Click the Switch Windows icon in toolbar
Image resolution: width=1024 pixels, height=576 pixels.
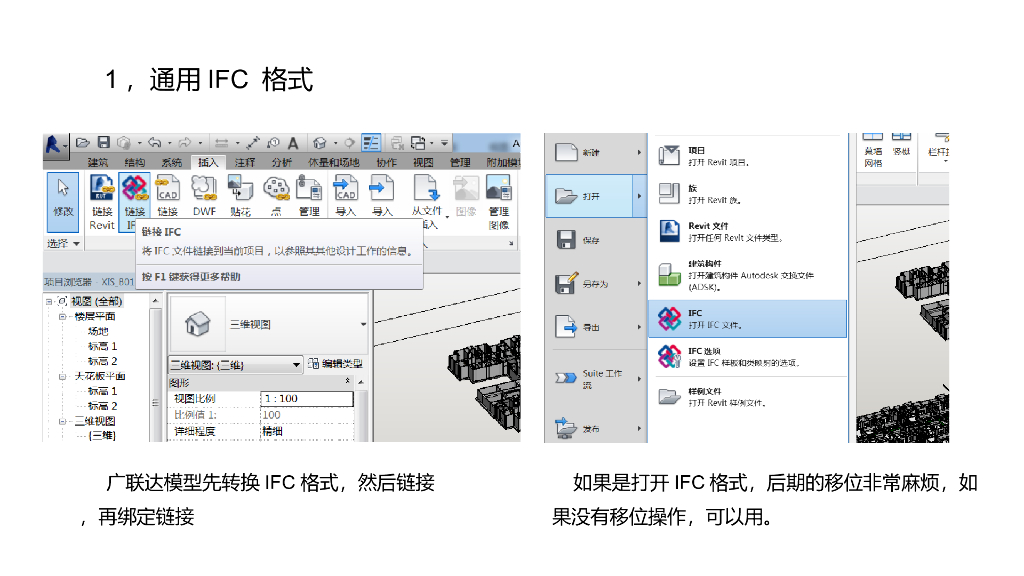pyautogui.click(x=418, y=142)
